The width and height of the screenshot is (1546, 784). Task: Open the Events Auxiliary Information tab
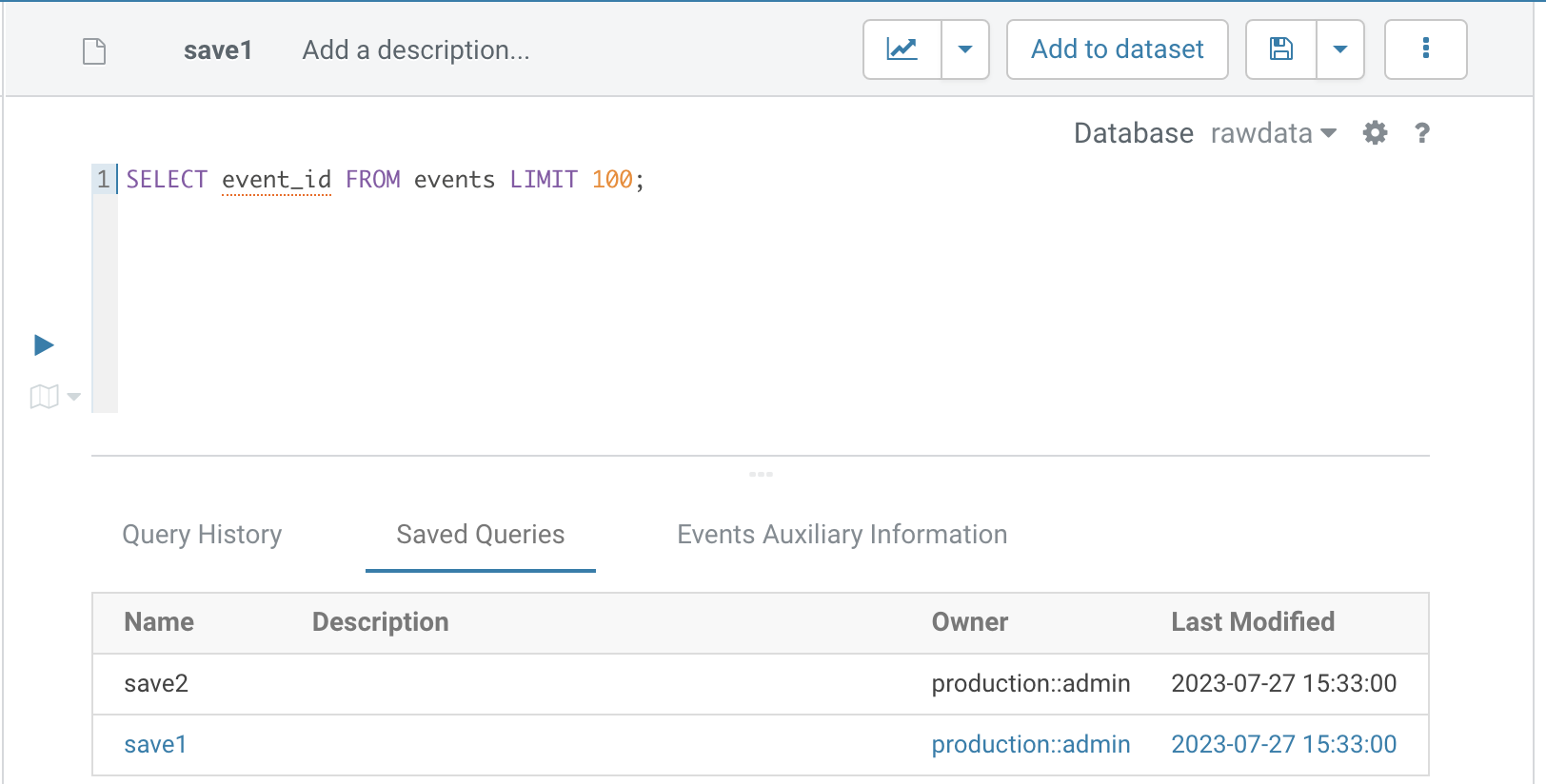(842, 535)
